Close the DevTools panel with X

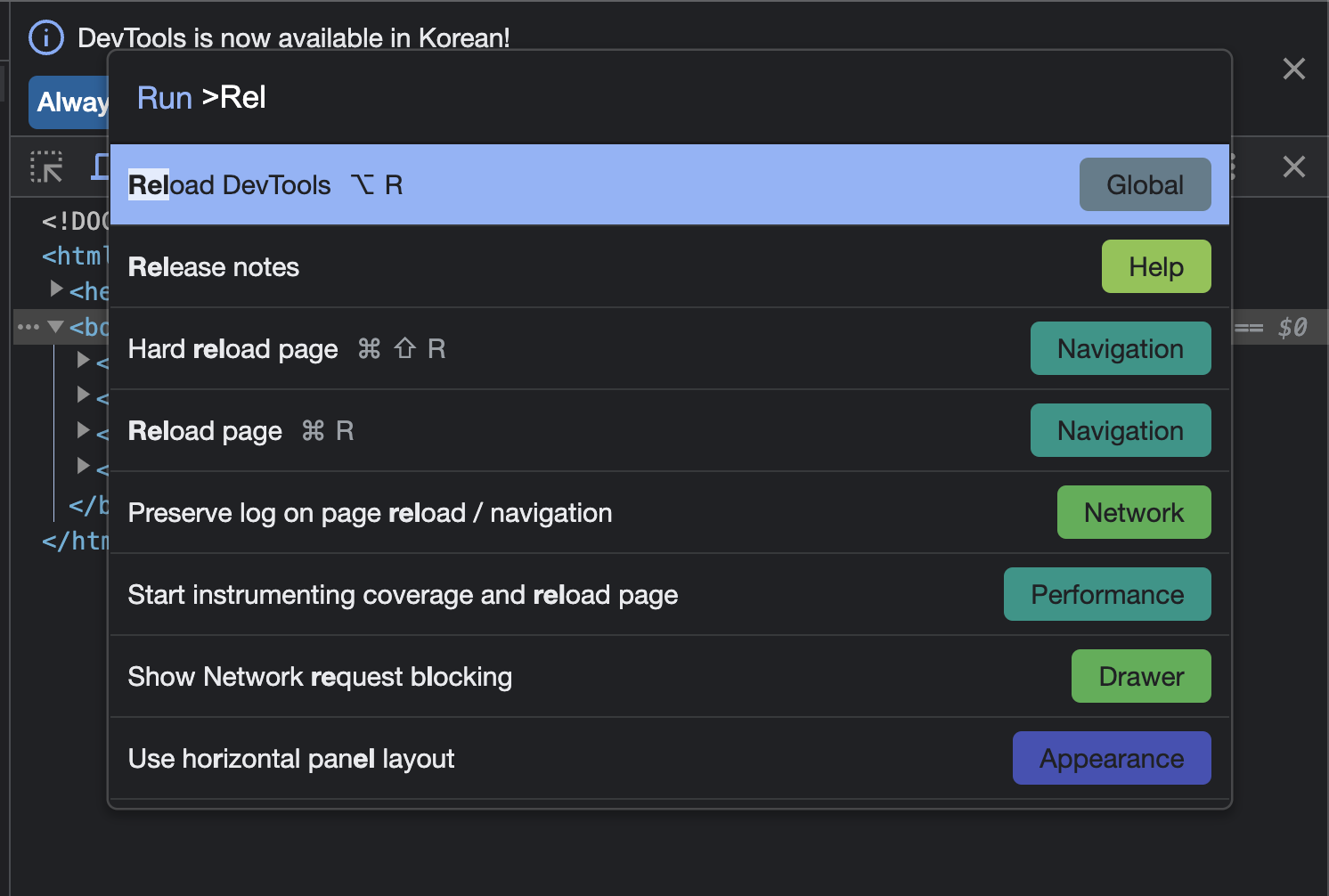1293,167
